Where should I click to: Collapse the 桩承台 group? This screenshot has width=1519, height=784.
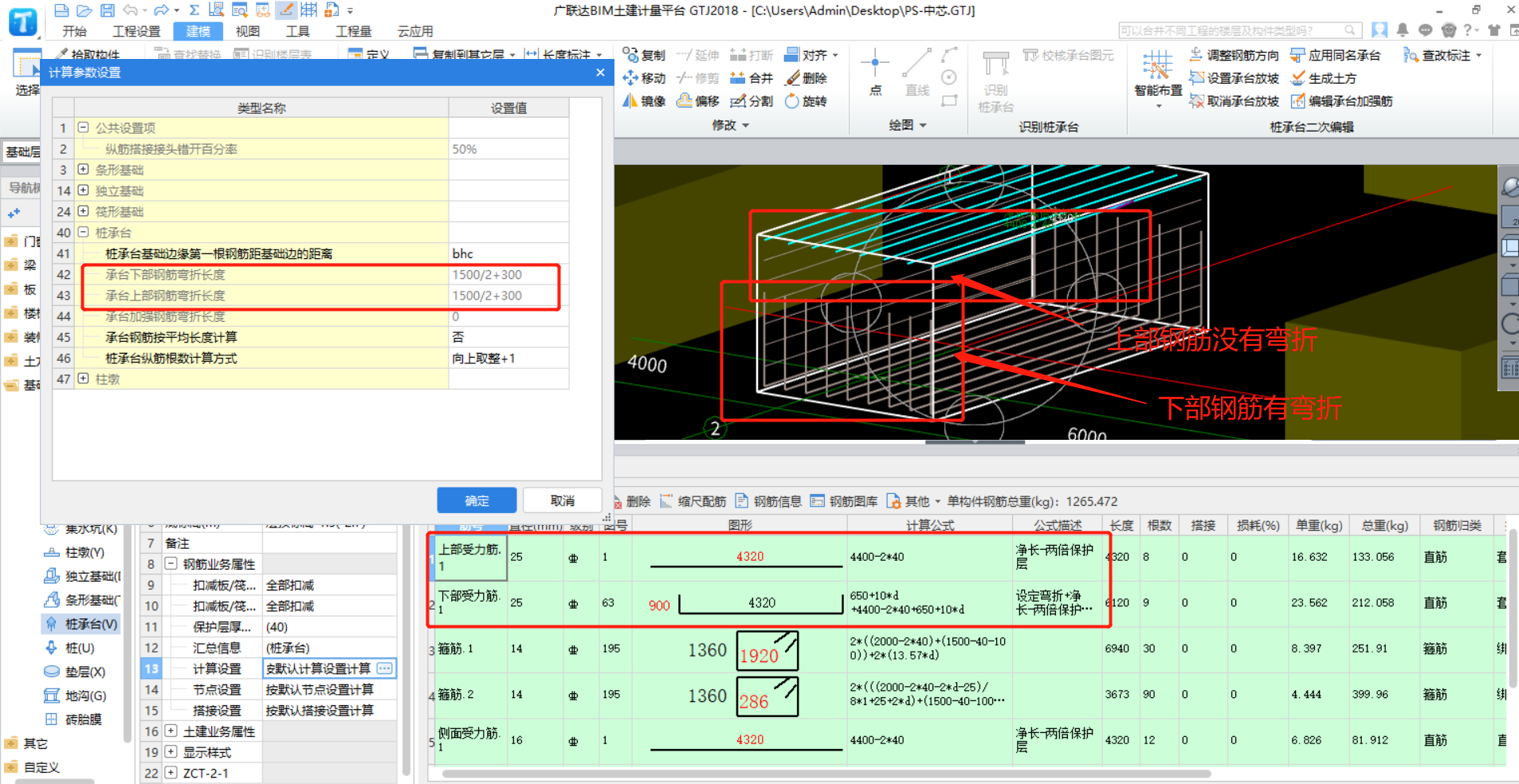83,232
